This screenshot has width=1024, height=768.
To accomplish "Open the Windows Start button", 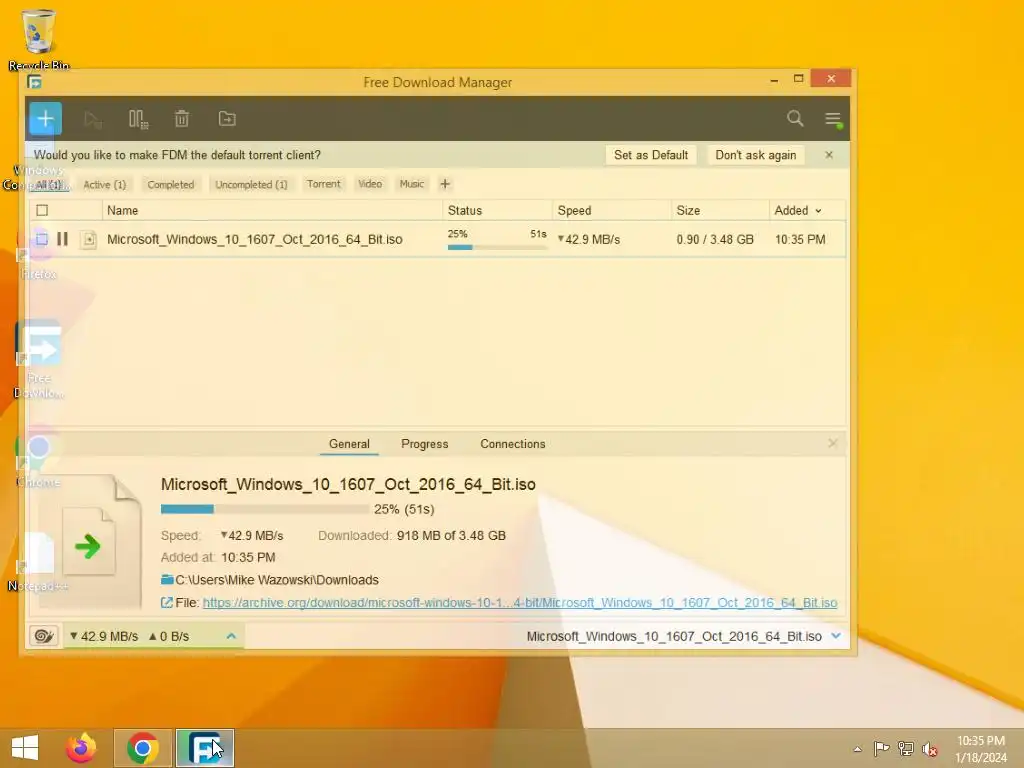I will 25,748.
